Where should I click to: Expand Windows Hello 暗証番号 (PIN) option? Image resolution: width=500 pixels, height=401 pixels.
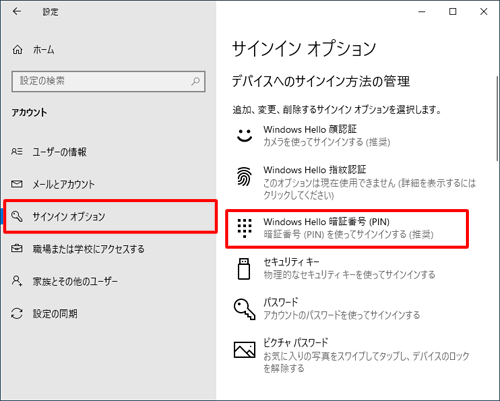coord(347,228)
